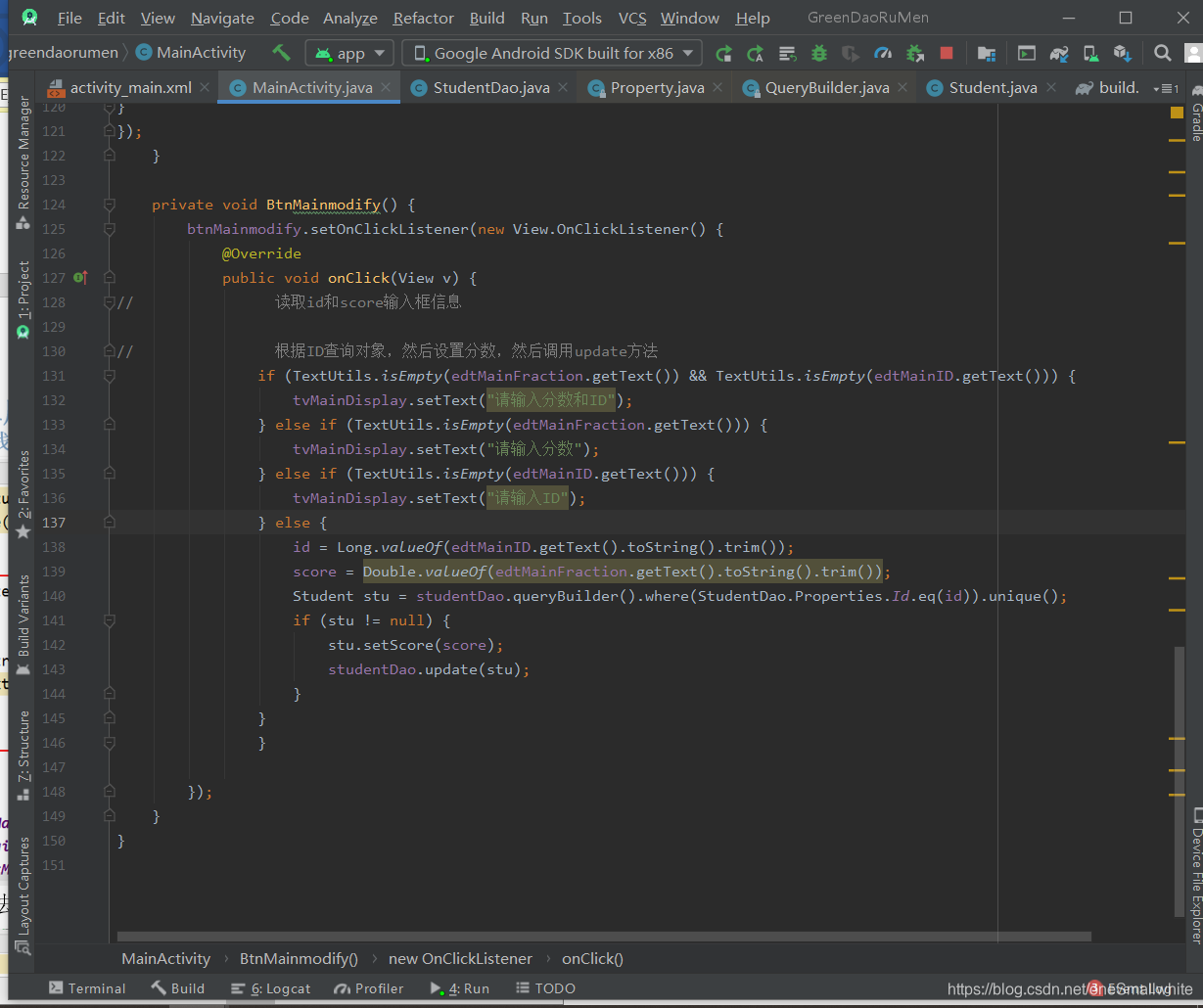Collapse the BtnMainmodify method at line 124
1203x1008 pixels.
[110, 205]
